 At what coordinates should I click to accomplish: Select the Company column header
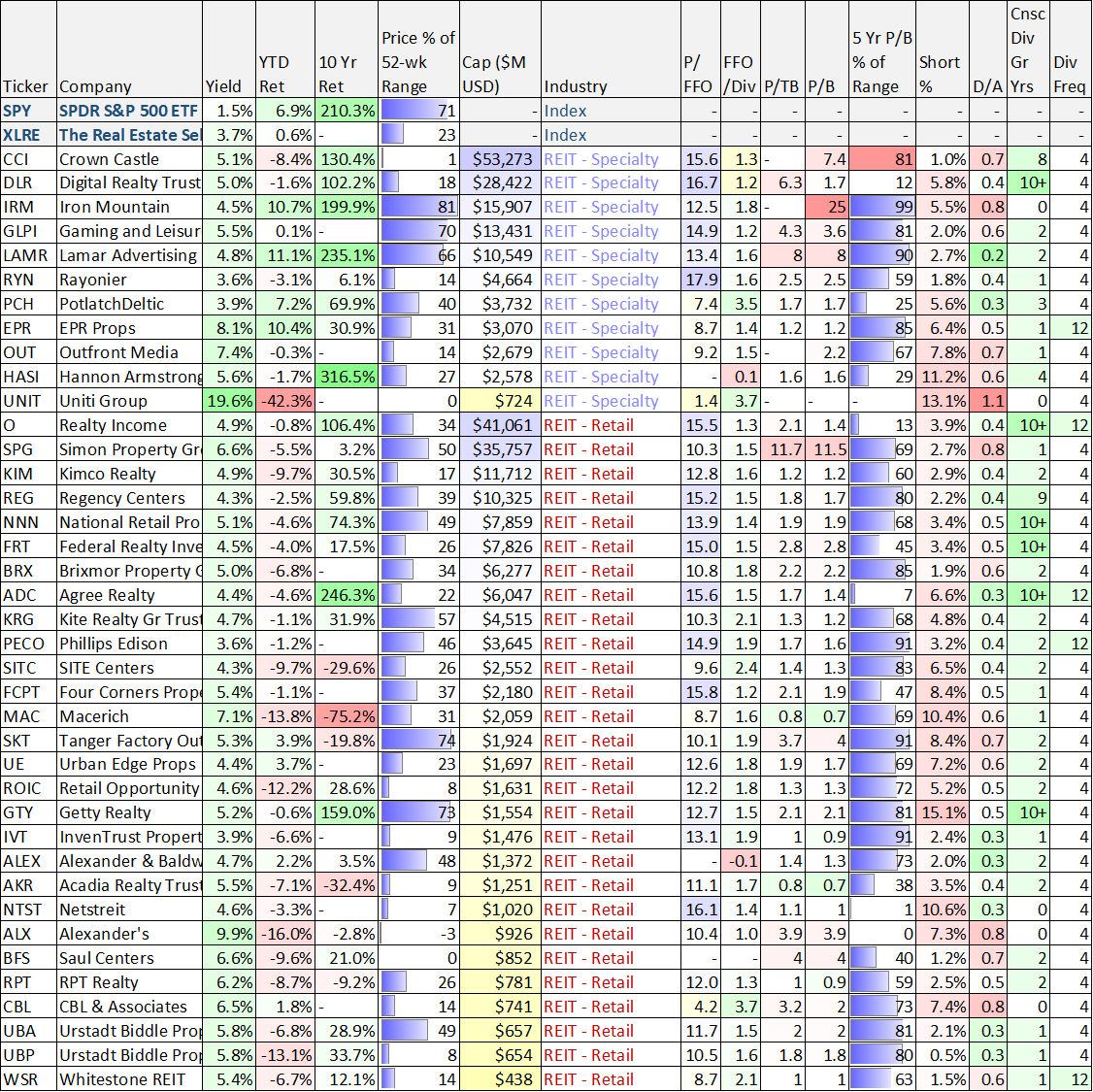click(130, 50)
